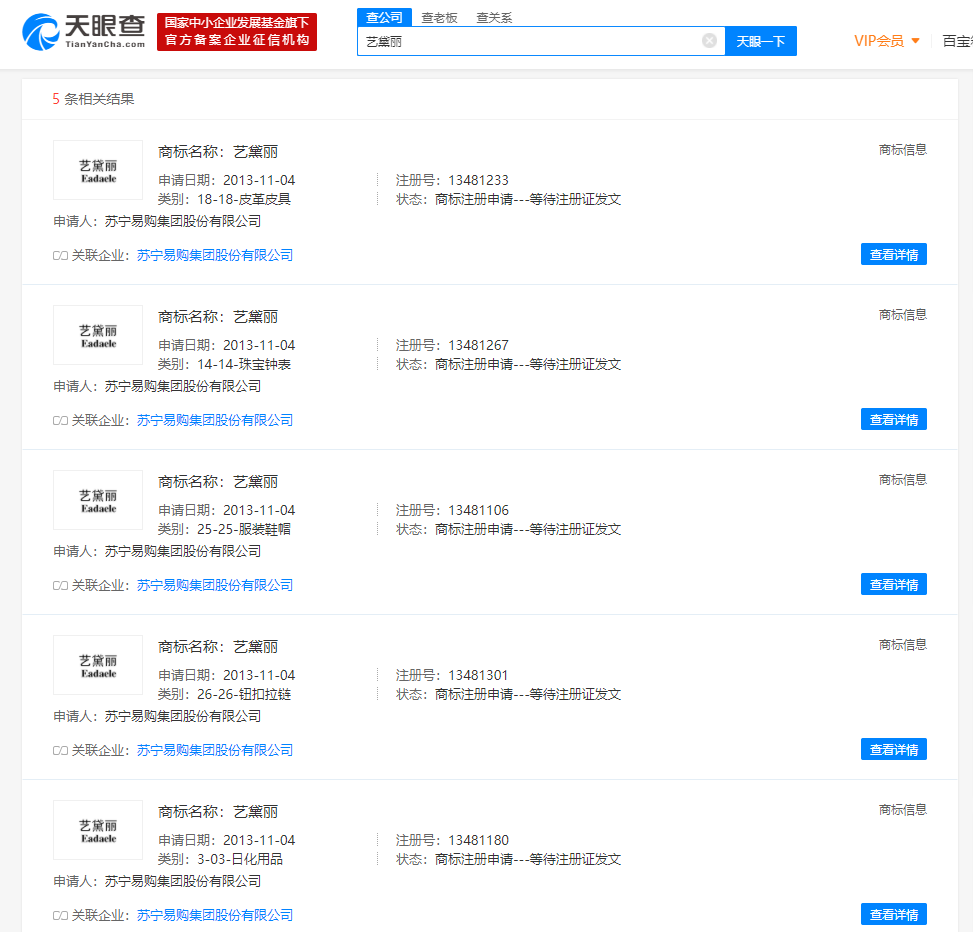
Task: Click 商标信息 label on the 13481106 result
Action: tap(902, 480)
